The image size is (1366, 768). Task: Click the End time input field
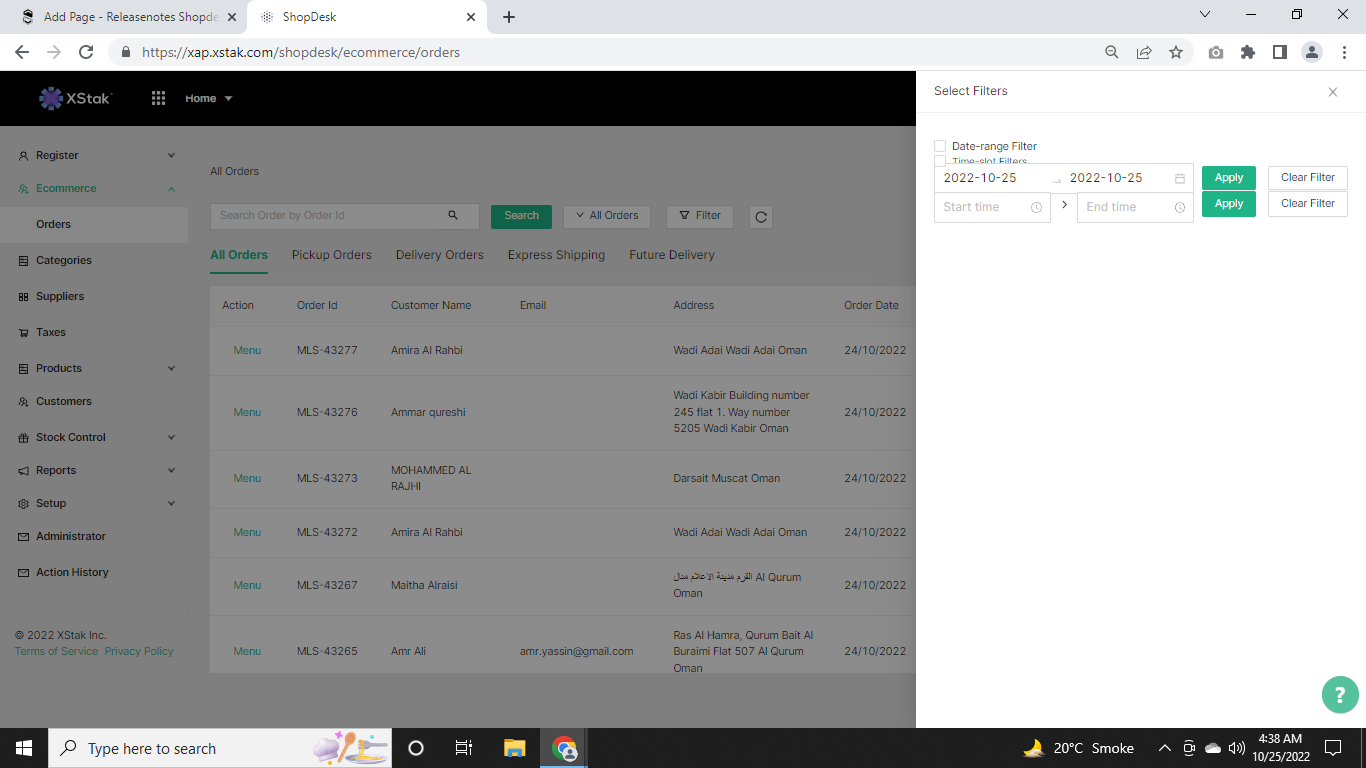(1125, 207)
